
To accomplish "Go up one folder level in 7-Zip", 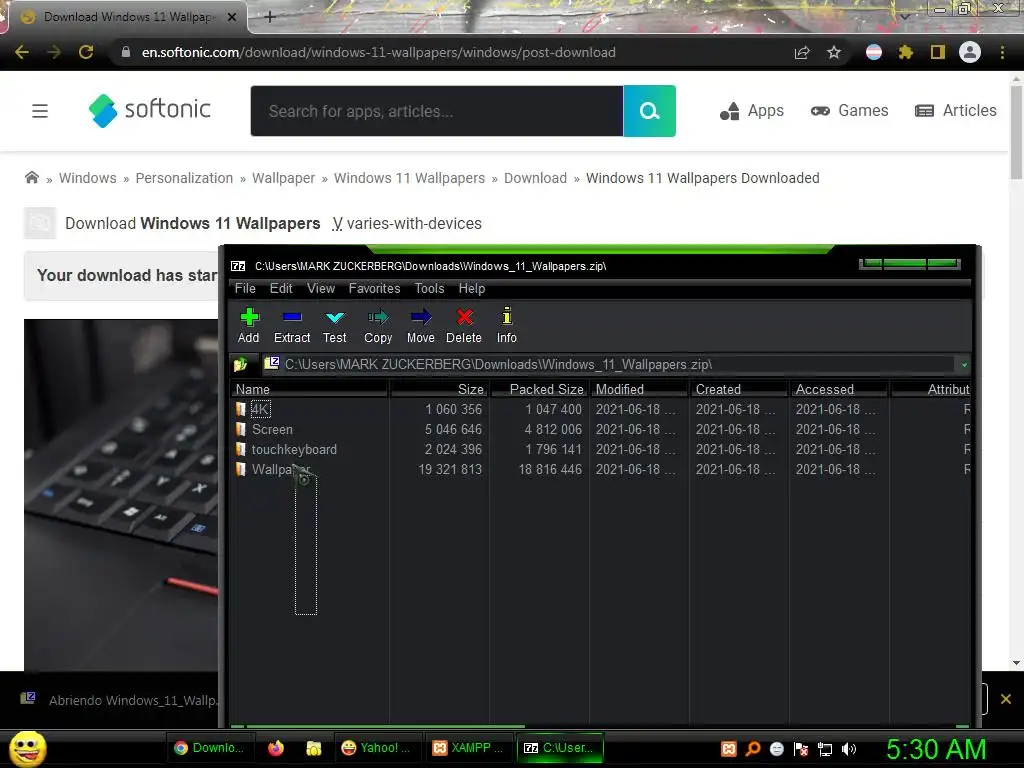I will (x=241, y=364).
